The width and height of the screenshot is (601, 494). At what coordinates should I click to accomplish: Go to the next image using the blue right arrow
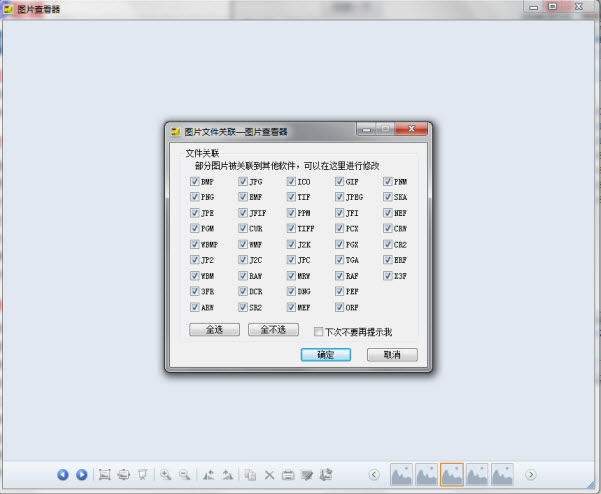click(x=82, y=475)
